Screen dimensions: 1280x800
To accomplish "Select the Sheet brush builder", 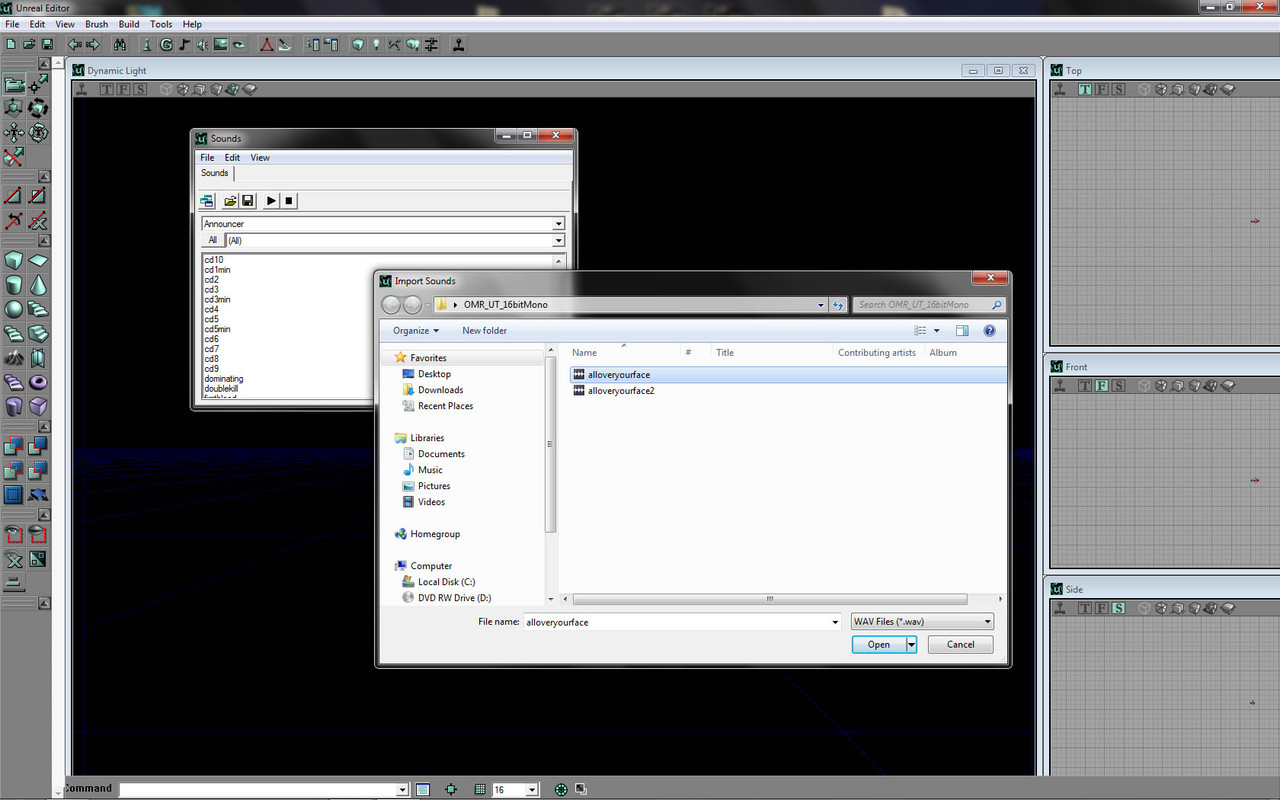I will tap(39, 261).
